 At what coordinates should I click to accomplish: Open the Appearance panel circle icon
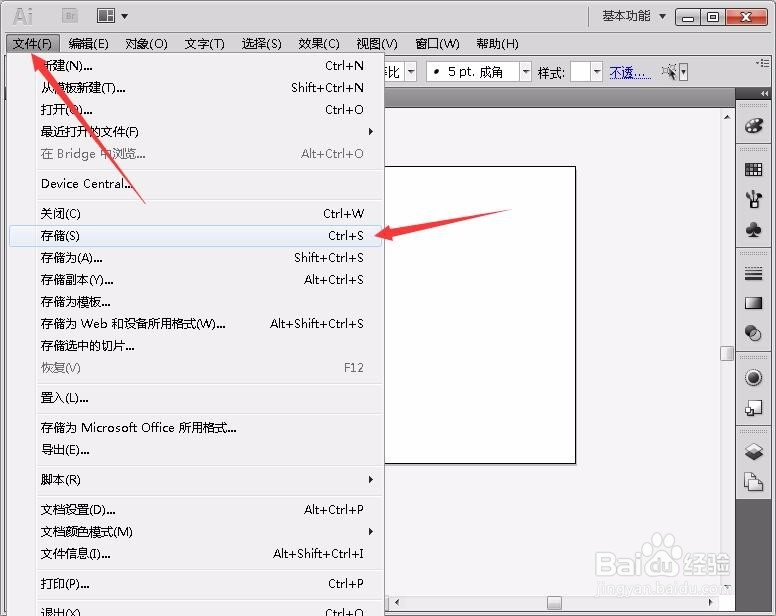(753, 378)
